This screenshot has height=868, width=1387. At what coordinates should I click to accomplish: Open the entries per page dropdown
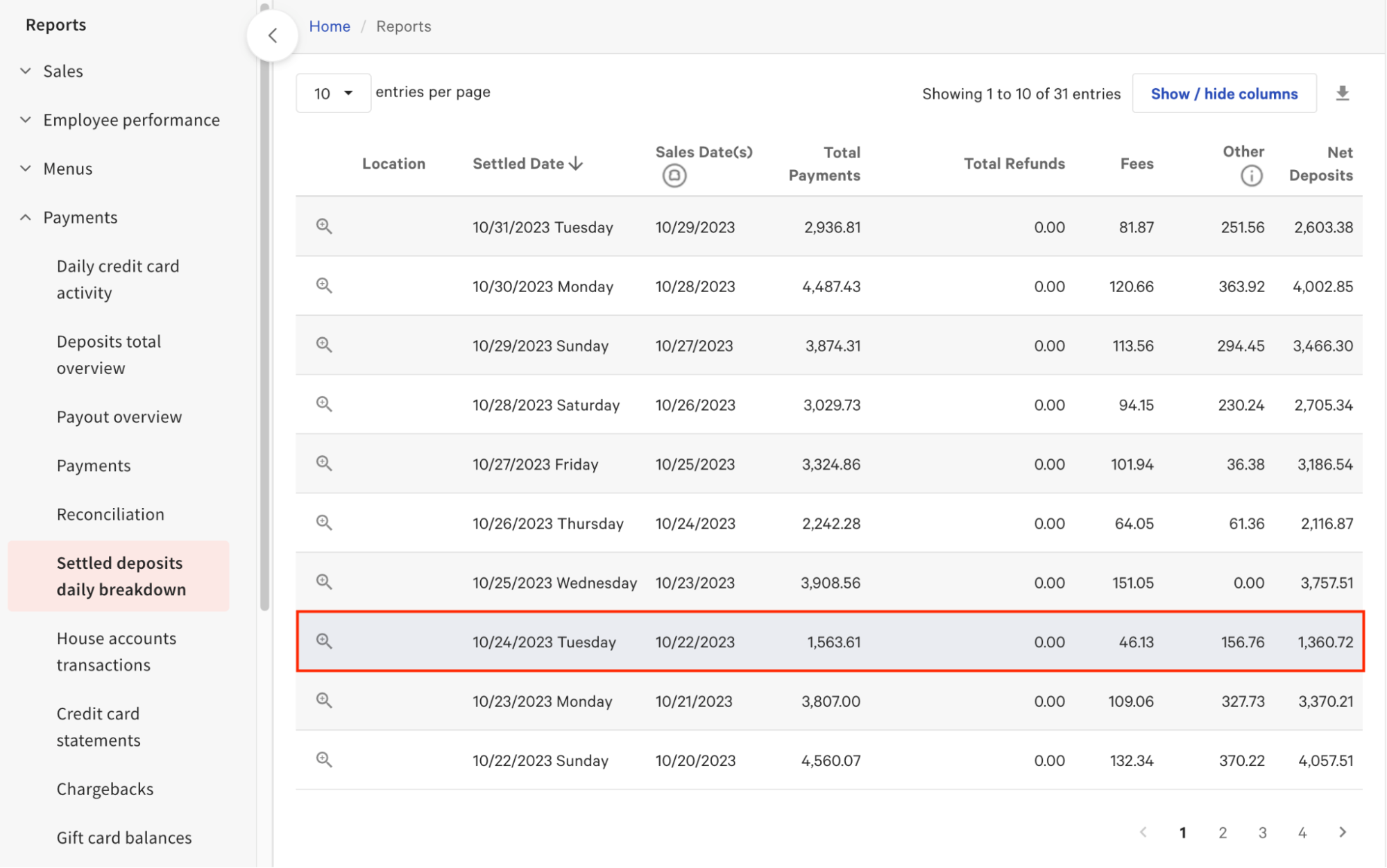point(333,93)
